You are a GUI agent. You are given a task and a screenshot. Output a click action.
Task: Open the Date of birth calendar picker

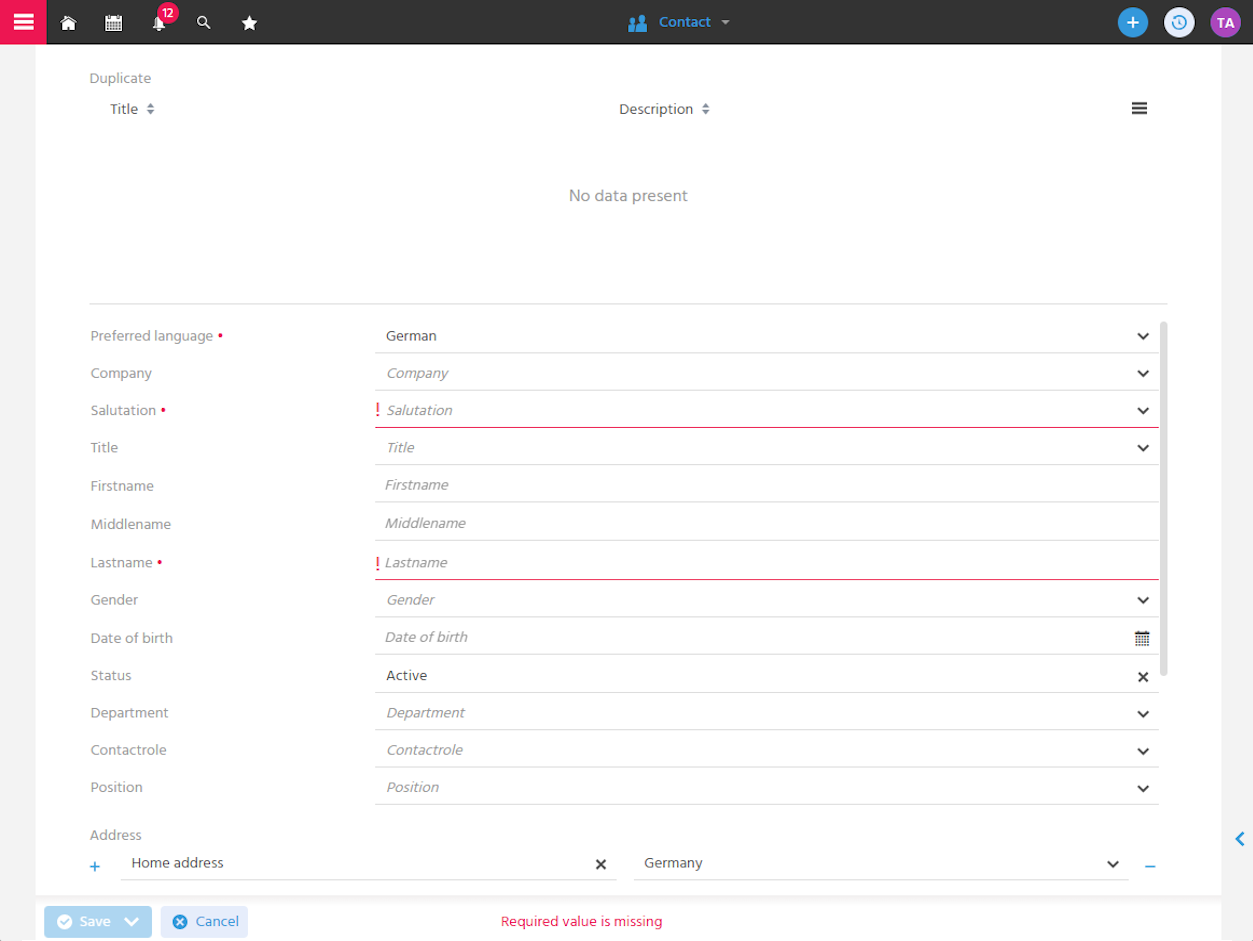(1142, 638)
